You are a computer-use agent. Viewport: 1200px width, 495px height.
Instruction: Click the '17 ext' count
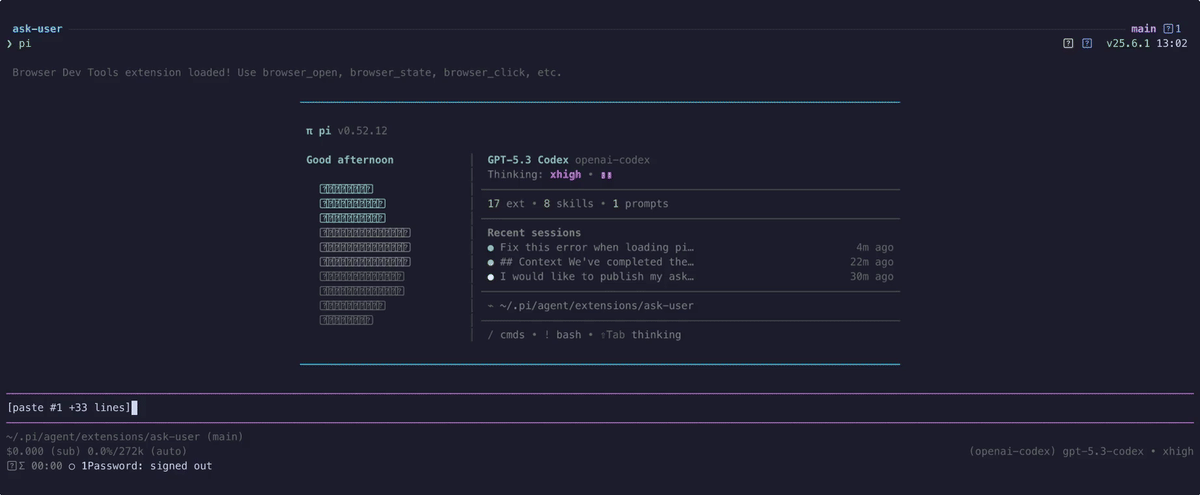[506, 204]
